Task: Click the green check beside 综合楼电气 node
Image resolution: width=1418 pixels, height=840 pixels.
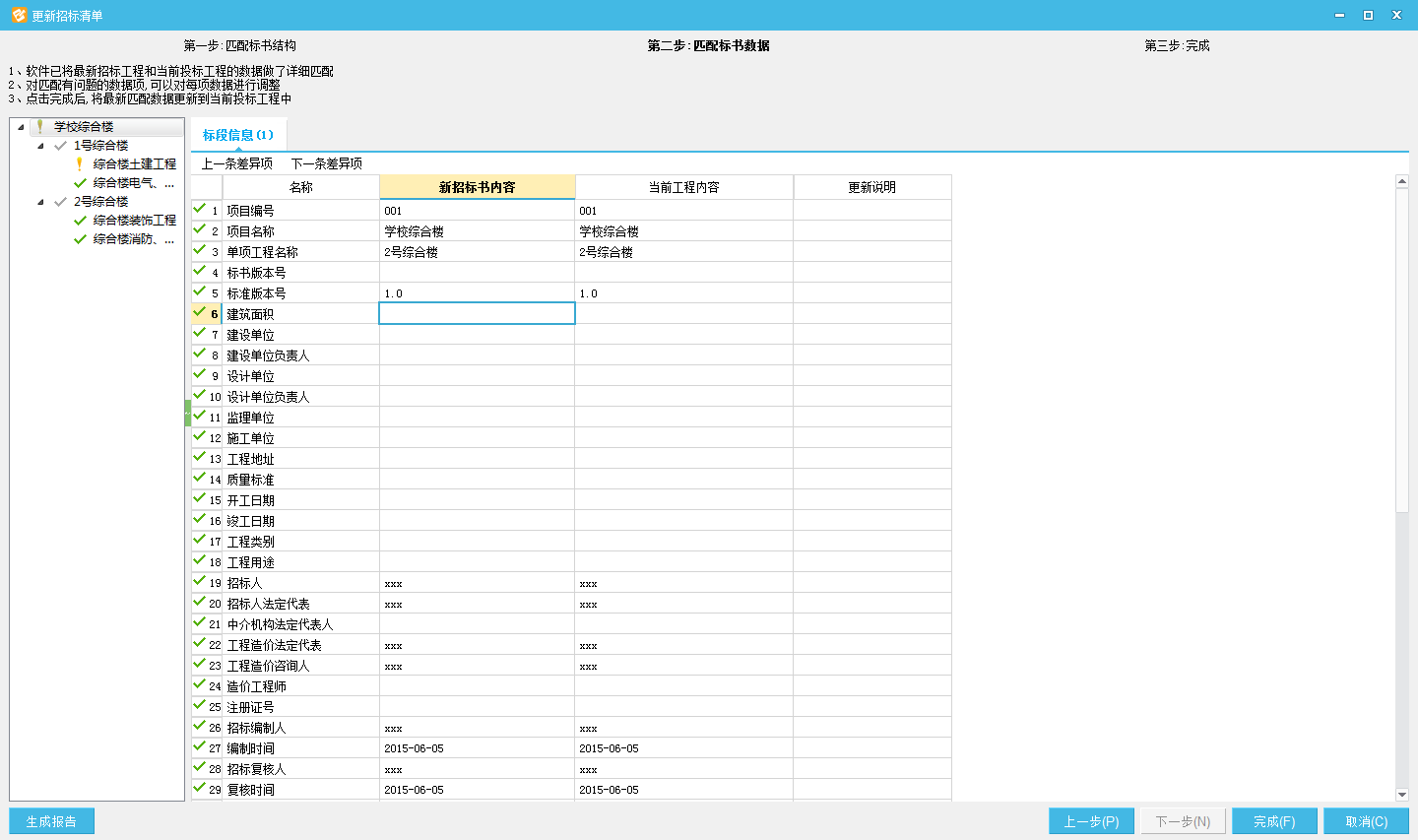Action: pyautogui.click(x=80, y=183)
